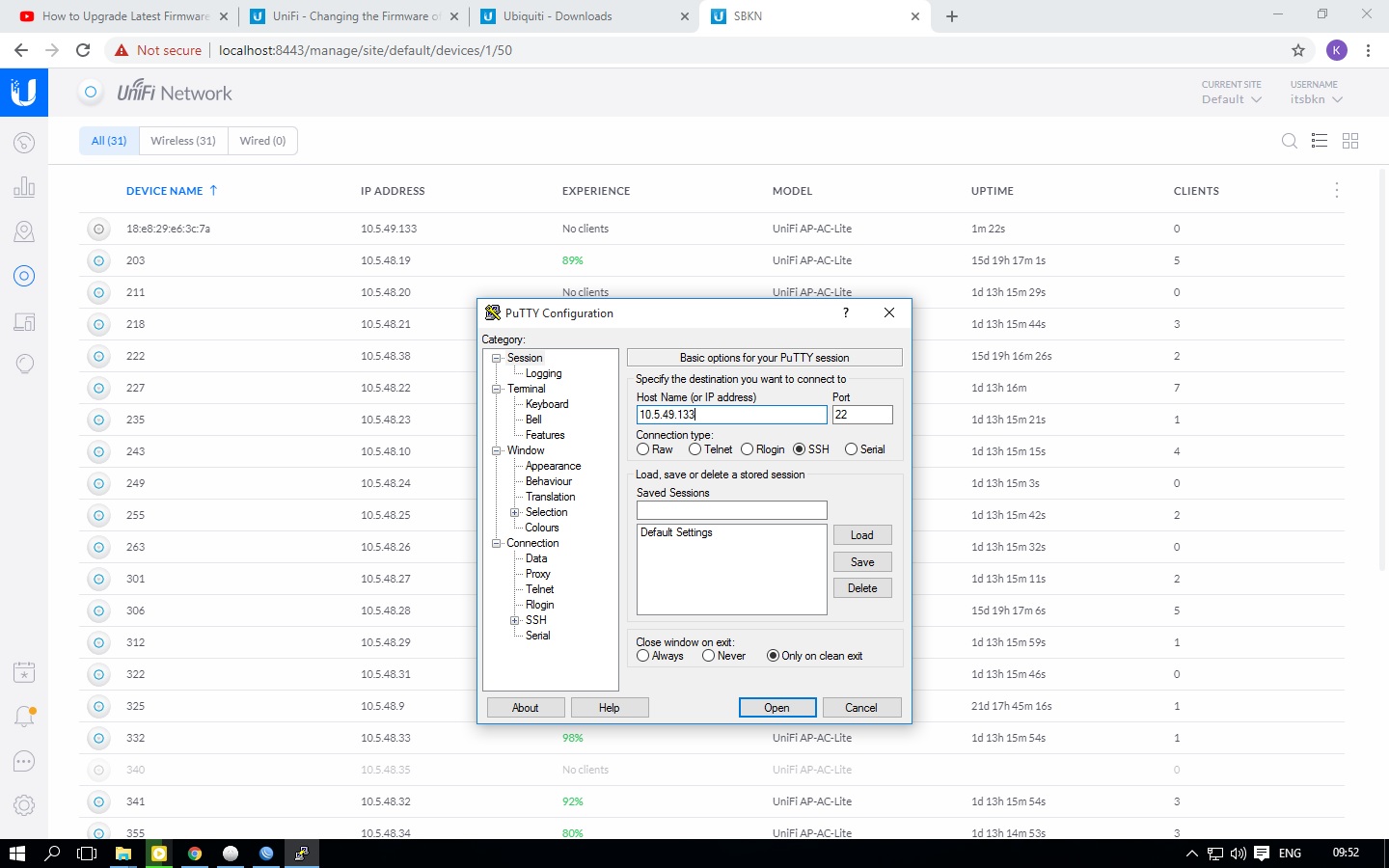Click Cancel in PuTTY Configuration

[x=861, y=708]
